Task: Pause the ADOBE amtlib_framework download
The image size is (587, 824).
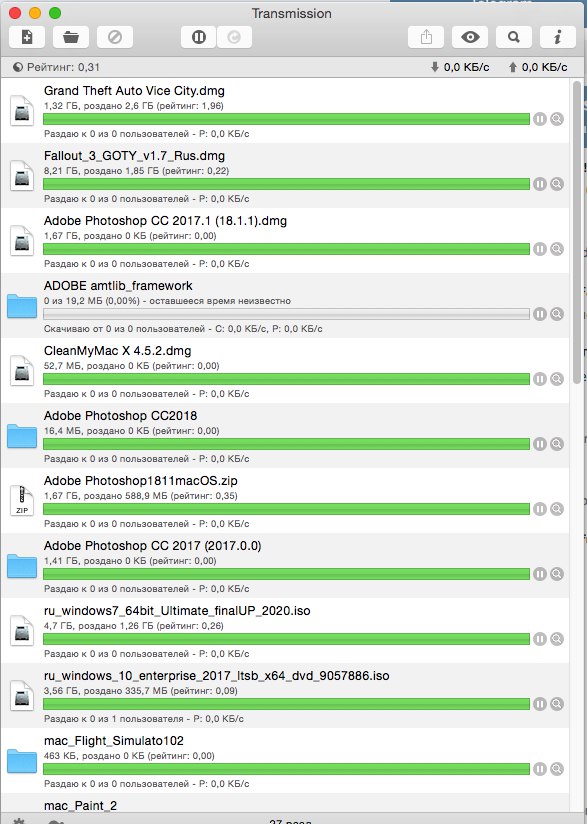Action: 540,314
